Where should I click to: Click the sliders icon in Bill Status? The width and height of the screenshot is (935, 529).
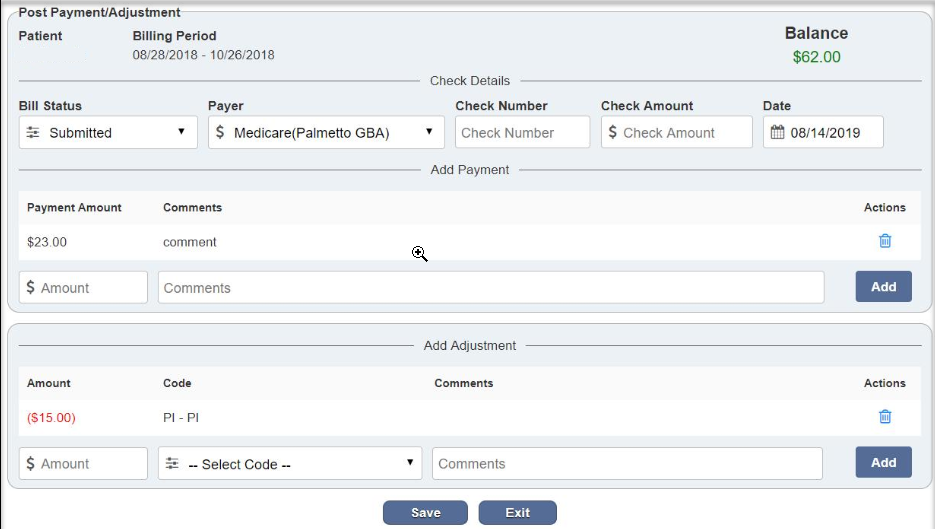33,132
